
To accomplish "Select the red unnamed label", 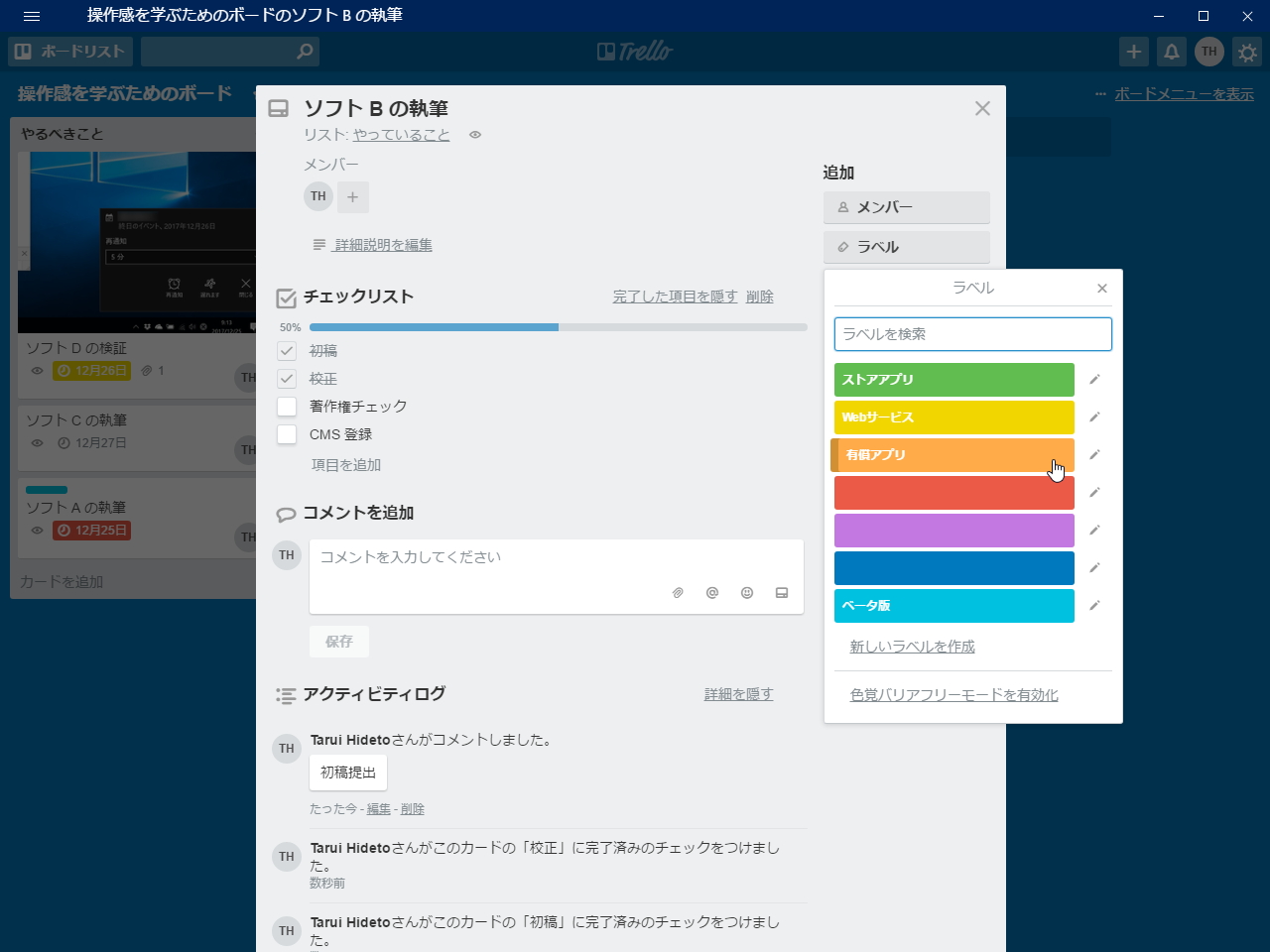I will click(x=954, y=493).
